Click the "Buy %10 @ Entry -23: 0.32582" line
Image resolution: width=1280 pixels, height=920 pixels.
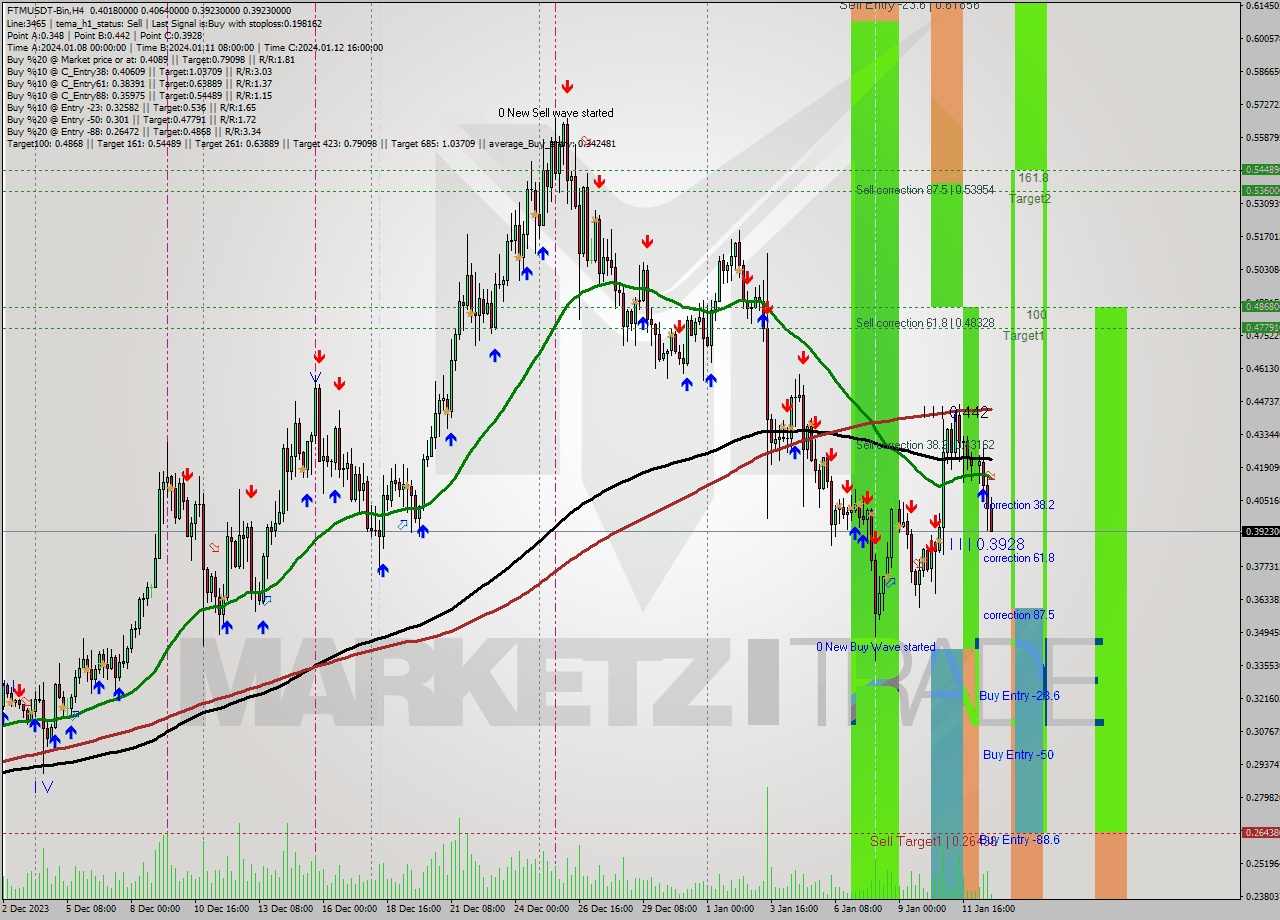click(131, 107)
